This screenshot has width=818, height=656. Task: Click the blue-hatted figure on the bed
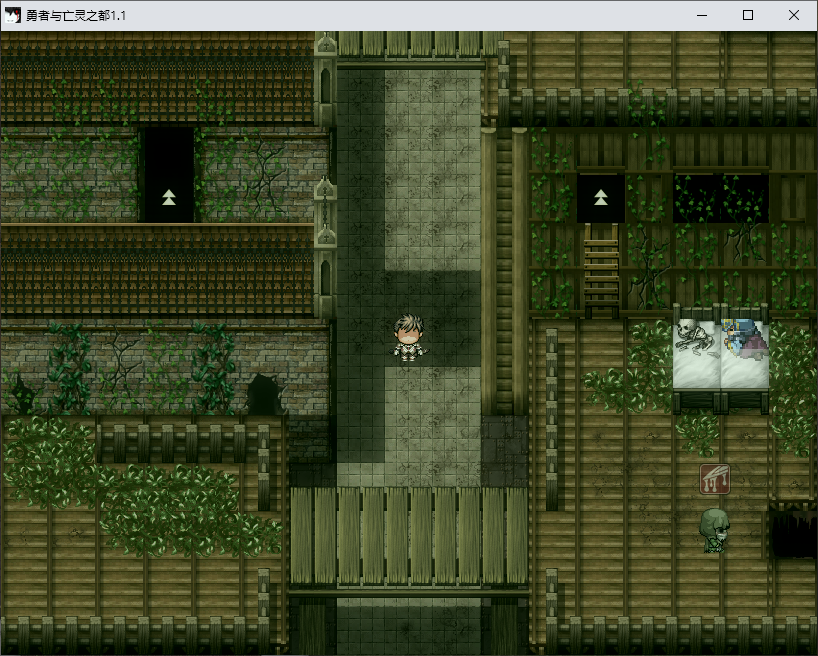click(744, 338)
